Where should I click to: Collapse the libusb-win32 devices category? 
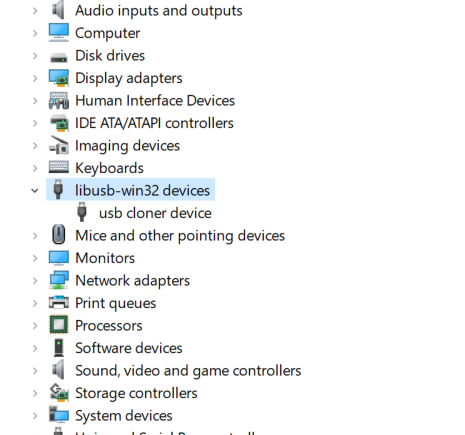[x=35, y=191]
